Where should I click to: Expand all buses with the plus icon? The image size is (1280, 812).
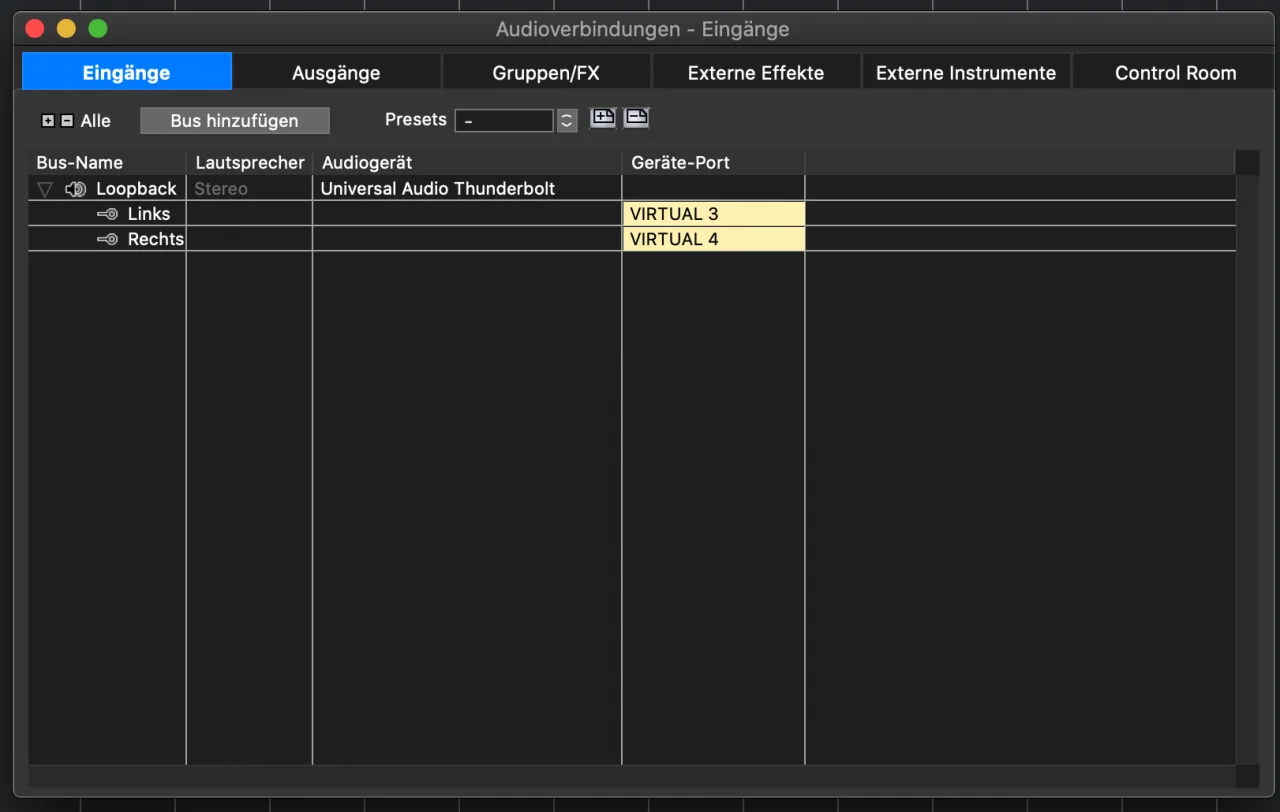[x=48, y=121]
